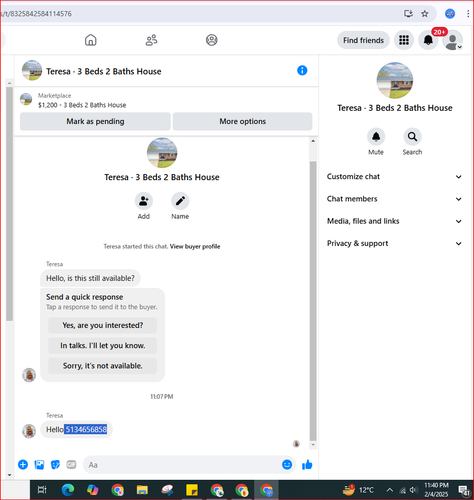Click the listing thumbnail in chat header
474x500 pixels.
click(x=32, y=70)
